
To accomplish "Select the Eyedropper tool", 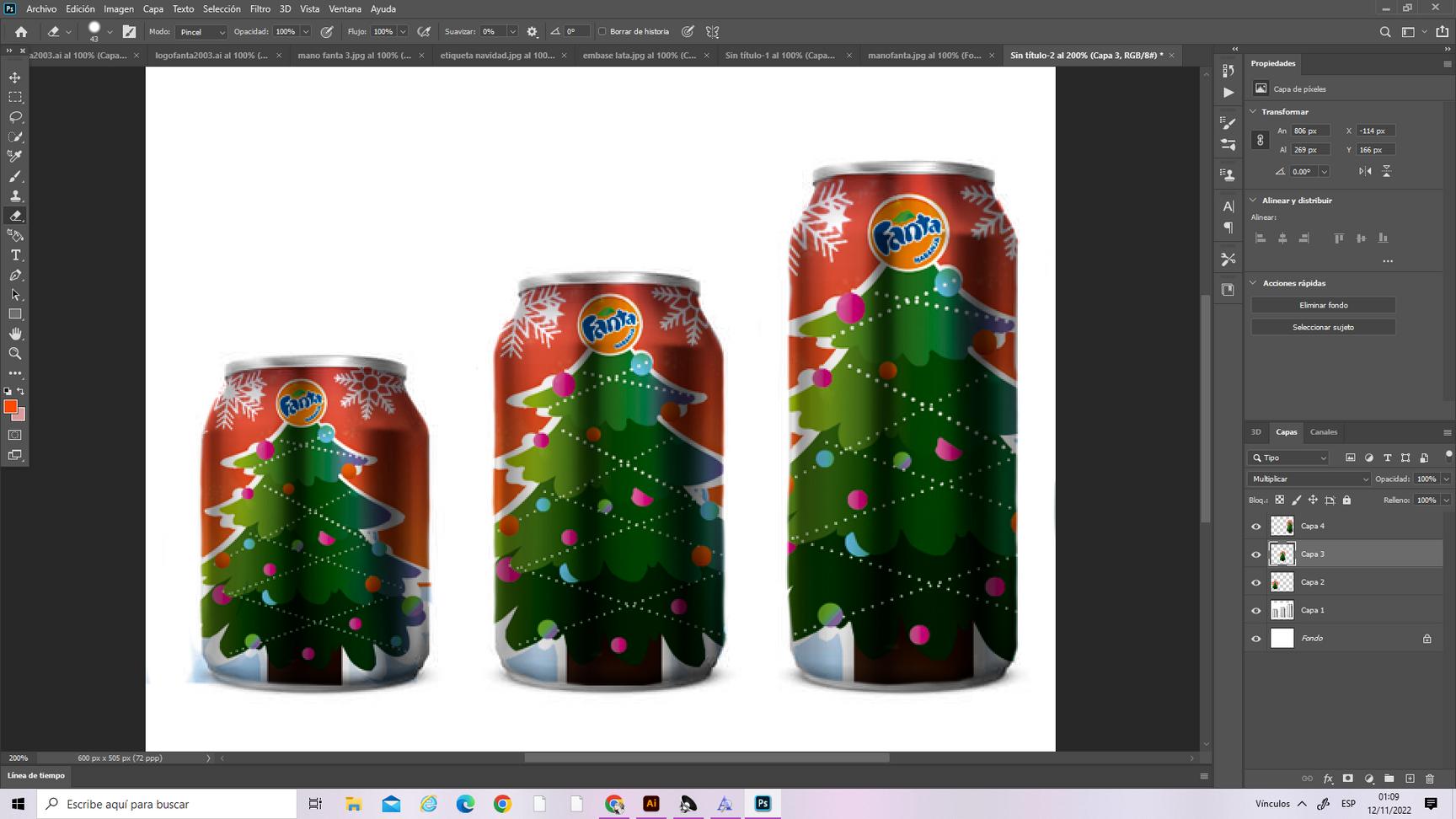I will pos(15,156).
